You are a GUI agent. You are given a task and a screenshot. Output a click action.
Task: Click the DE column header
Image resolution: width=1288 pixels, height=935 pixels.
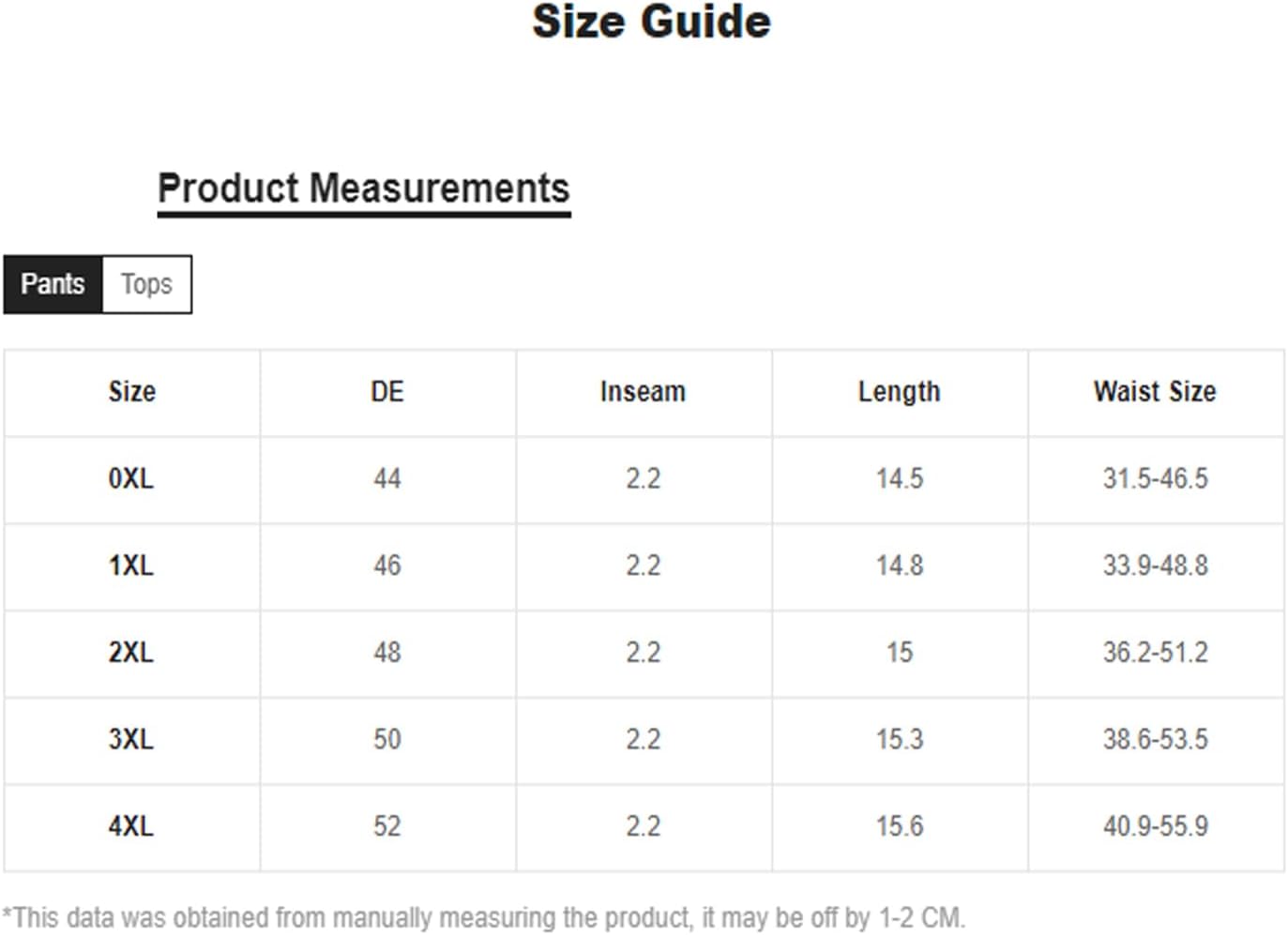tap(387, 392)
